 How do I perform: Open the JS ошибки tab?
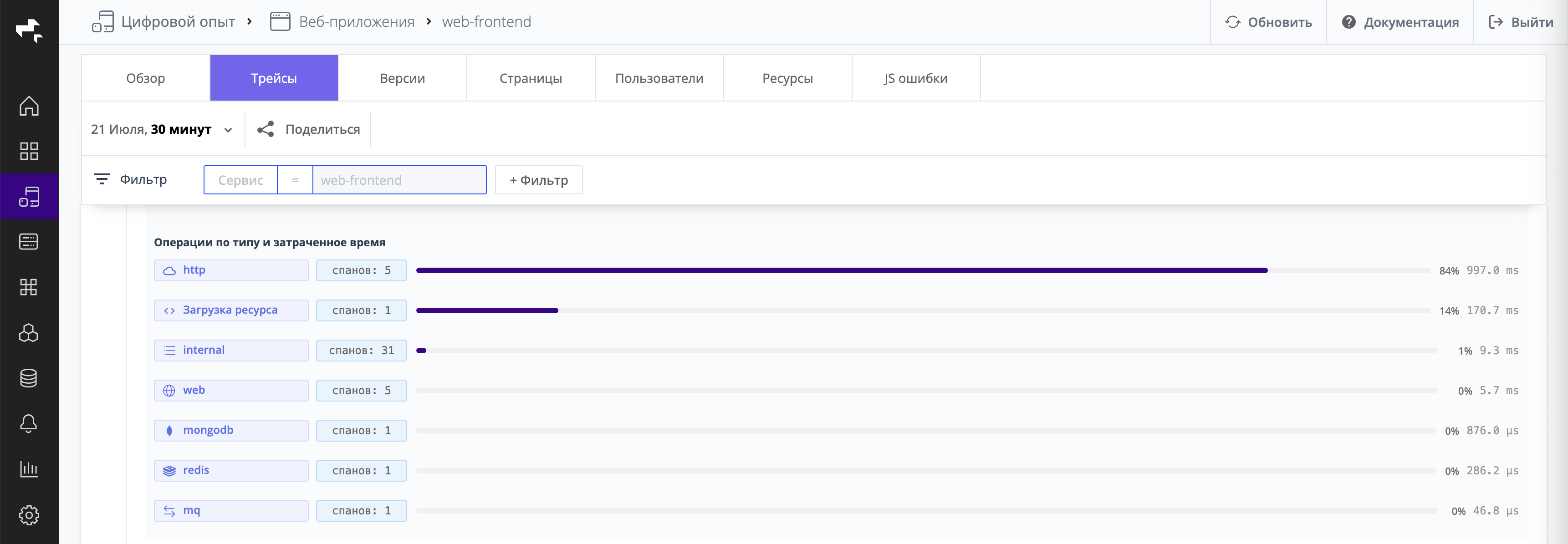916,78
